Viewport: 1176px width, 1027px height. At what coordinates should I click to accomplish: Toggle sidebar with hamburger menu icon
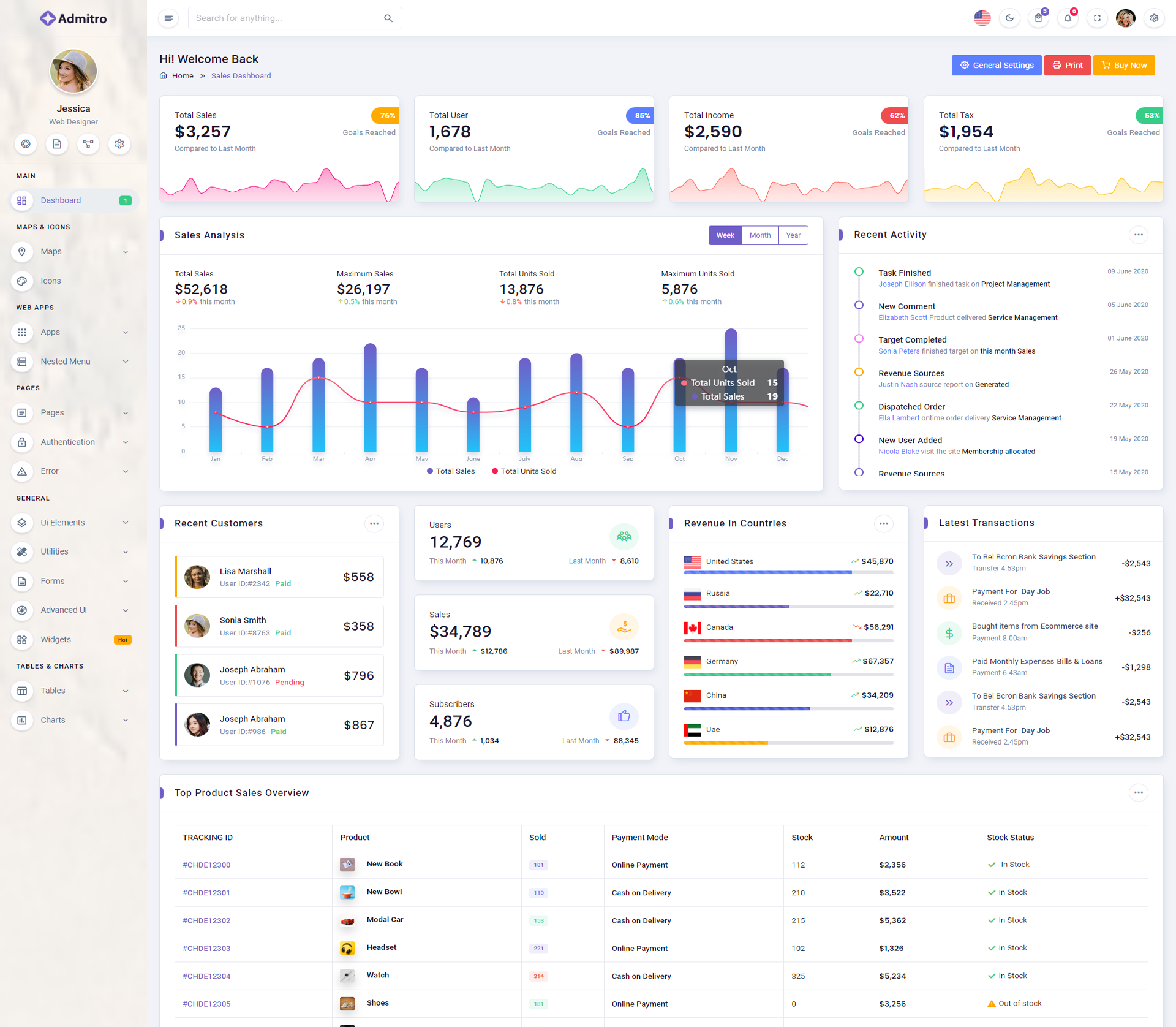tap(168, 18)
